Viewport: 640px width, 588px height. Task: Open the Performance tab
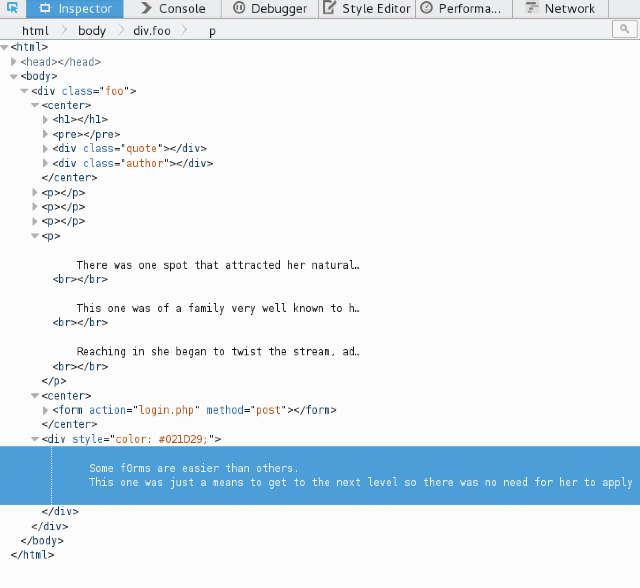pyautogui.click(x=464, y=9)
